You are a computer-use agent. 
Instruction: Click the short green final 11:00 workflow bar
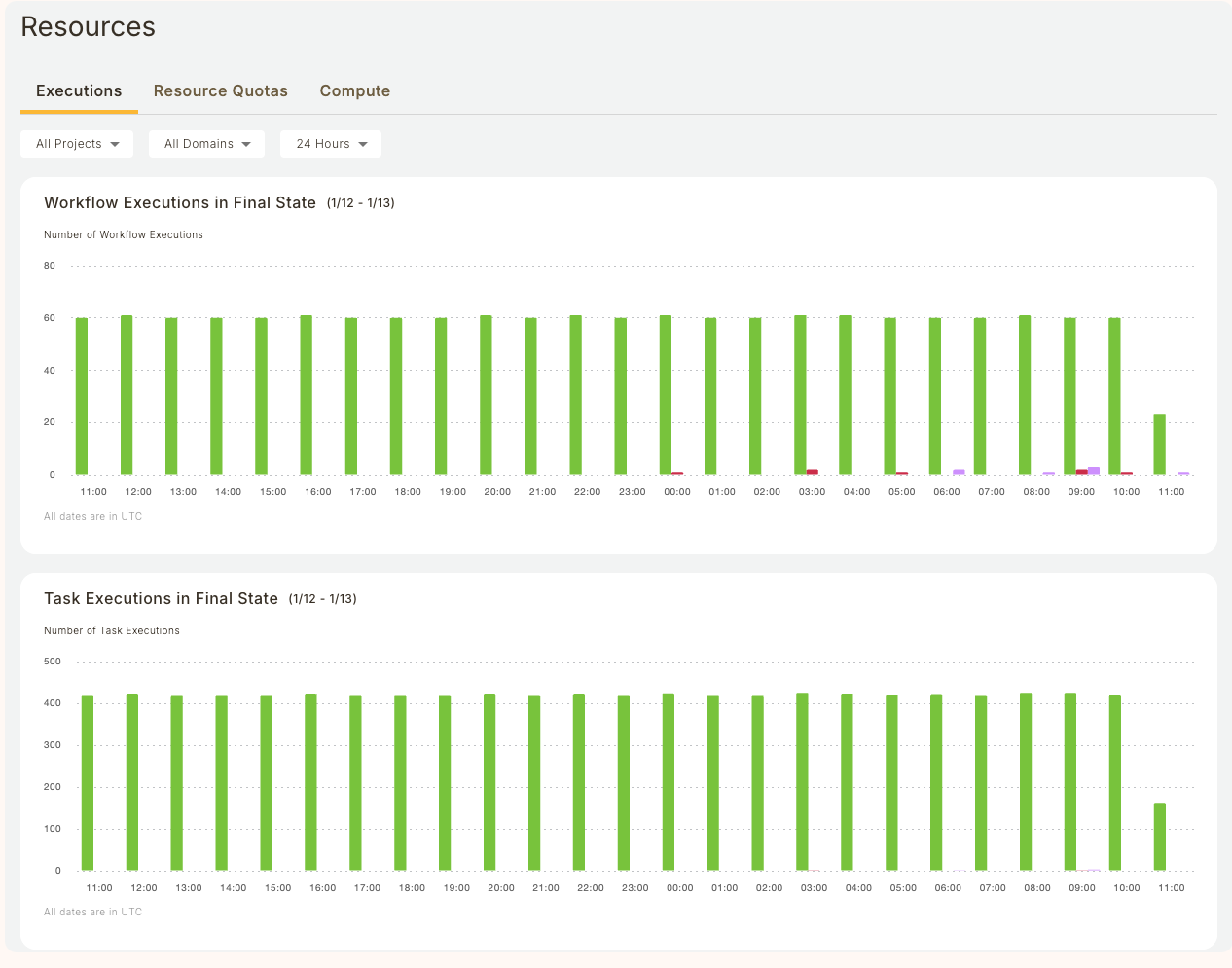point(1159,445)
